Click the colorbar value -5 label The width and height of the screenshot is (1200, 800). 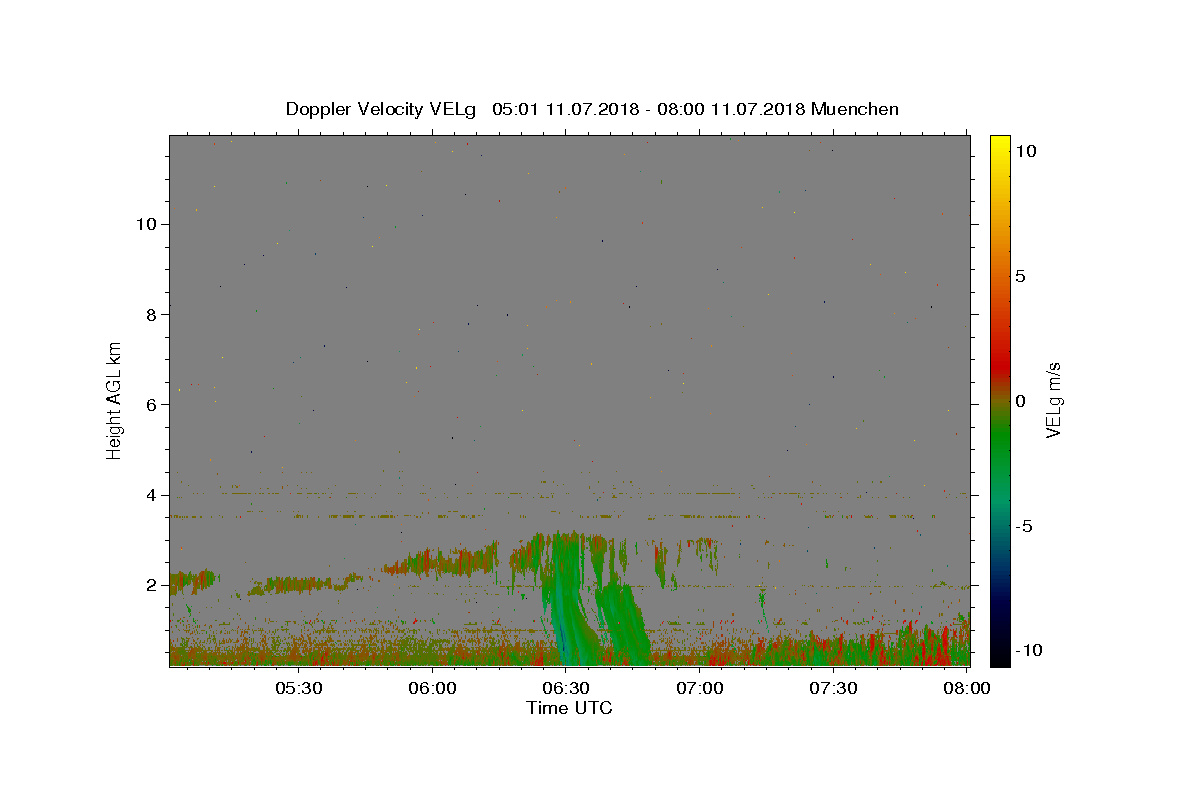click(1023, 526)
